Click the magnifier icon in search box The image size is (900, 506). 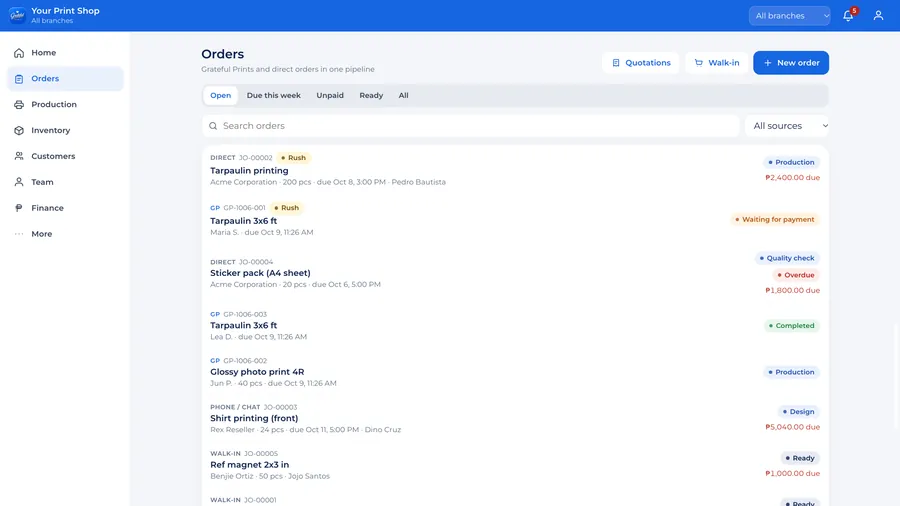pos(213,126)
